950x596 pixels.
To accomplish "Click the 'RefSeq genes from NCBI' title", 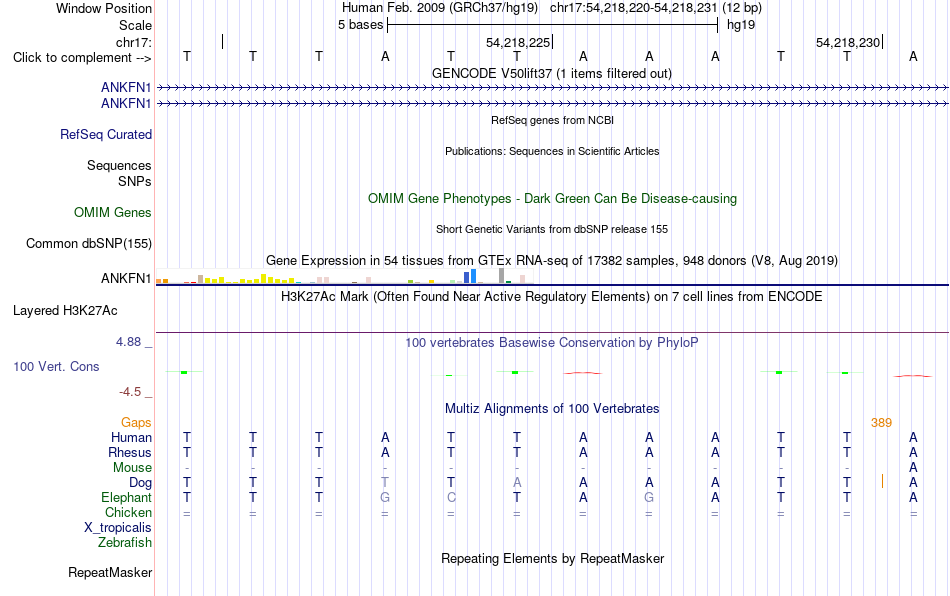I will coord(552,121).
